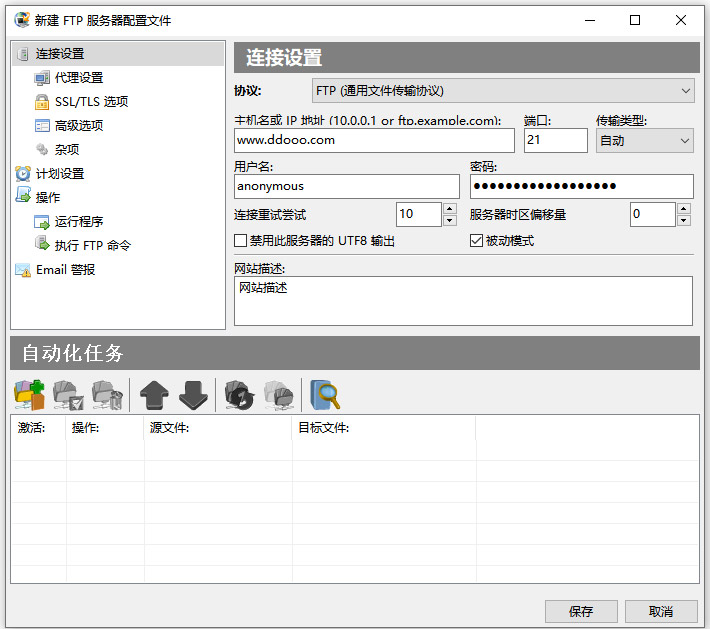Open Email 警报 in the left tree
The image size is (710, 629).
click(66, 269)
